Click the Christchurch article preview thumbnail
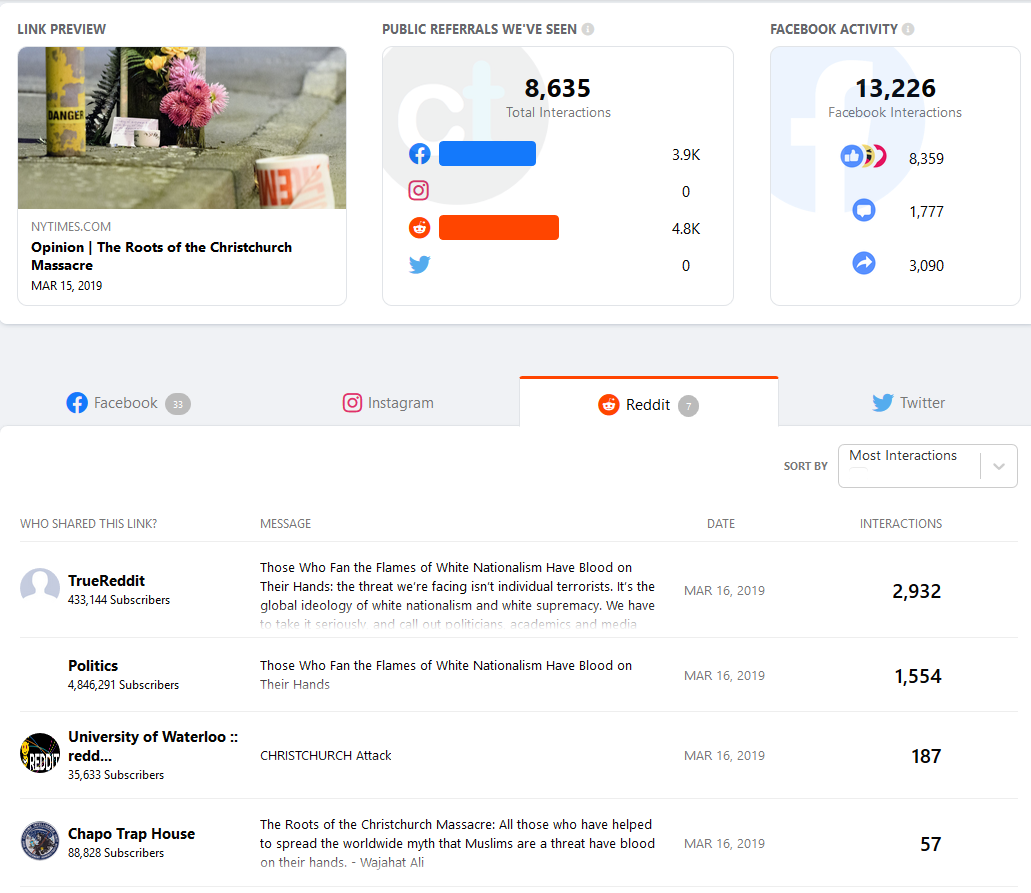 point(182,128)
